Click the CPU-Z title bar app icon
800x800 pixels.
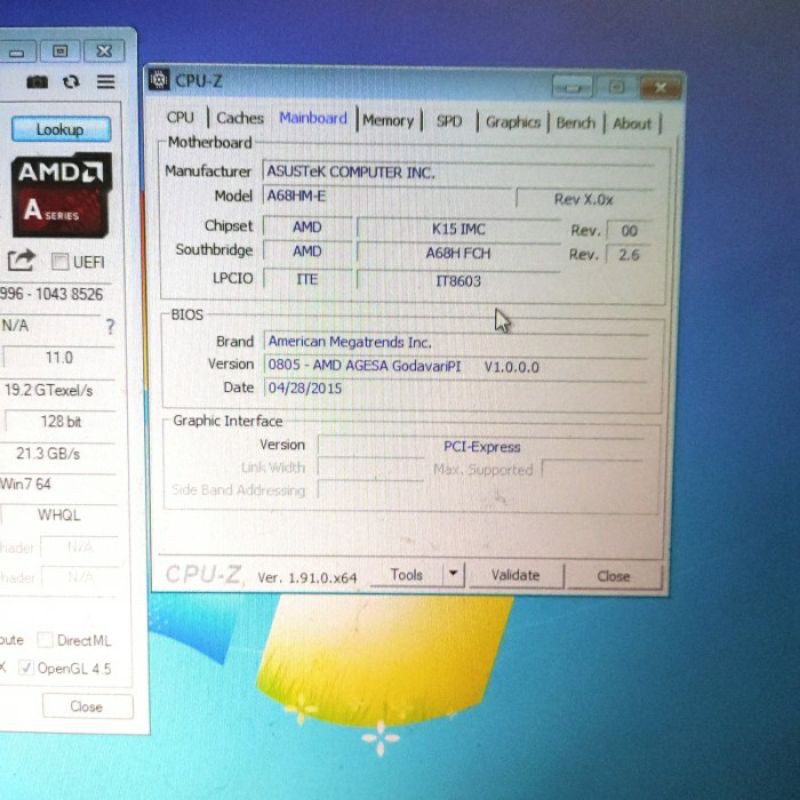[160, 80]
